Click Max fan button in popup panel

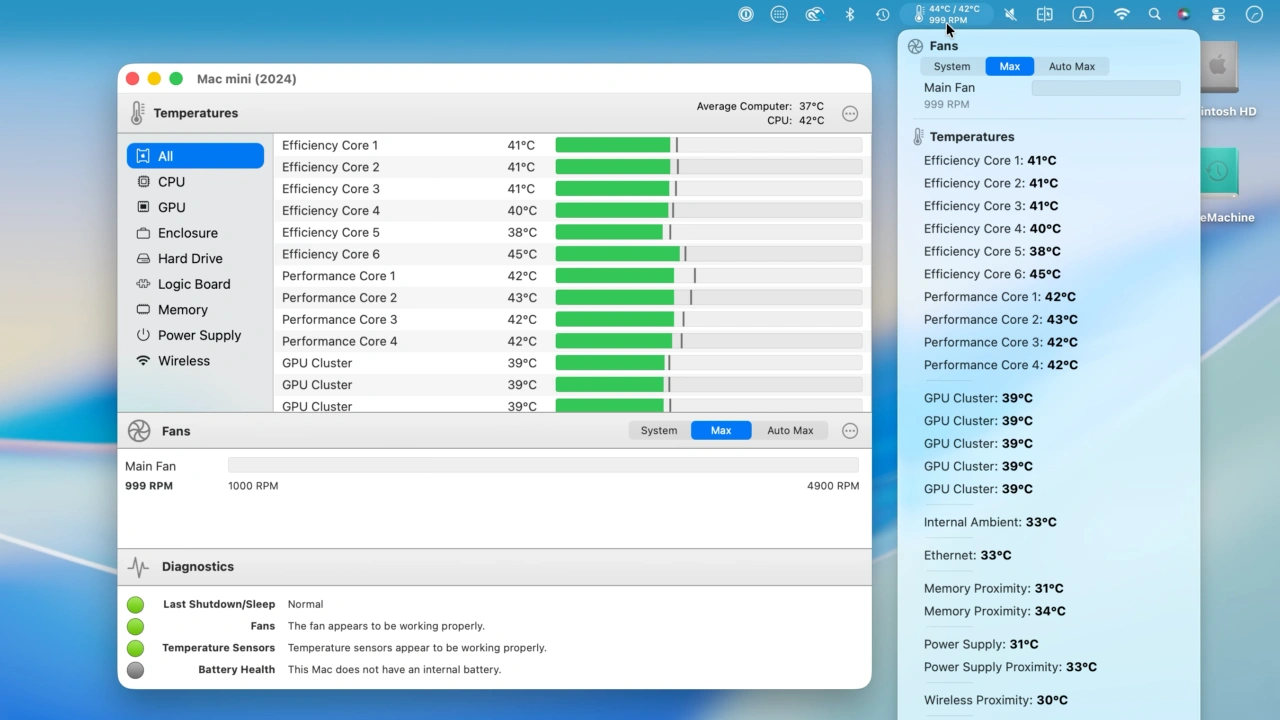click(x=1010, y=67)
